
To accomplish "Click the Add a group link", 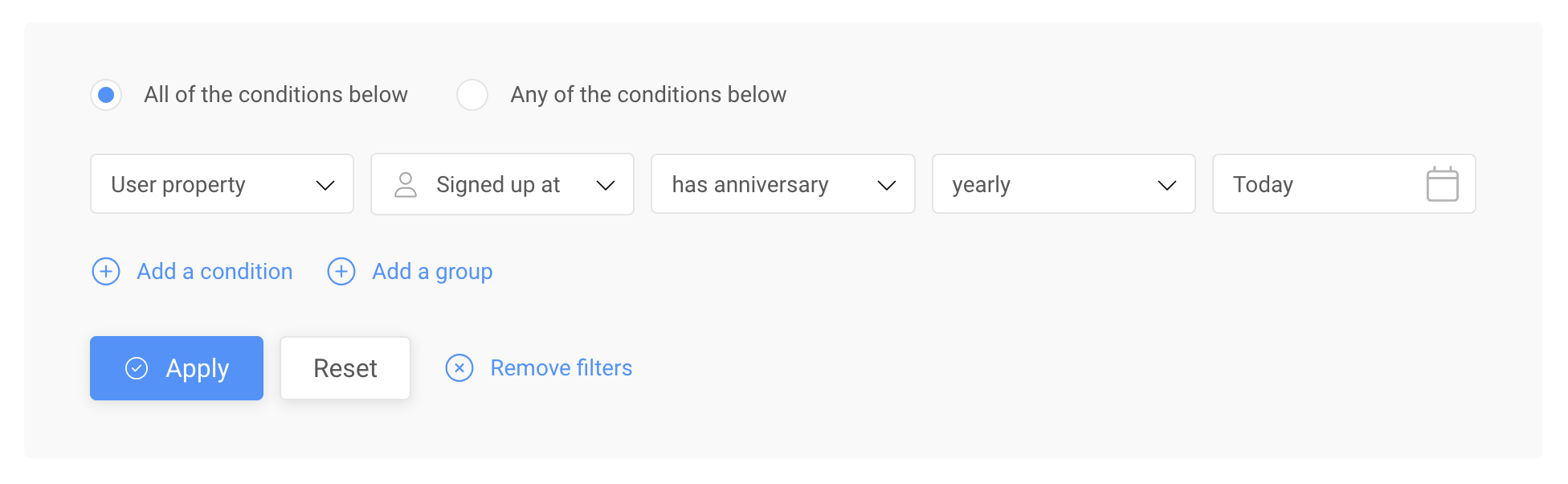I will [x=432, y=272].
